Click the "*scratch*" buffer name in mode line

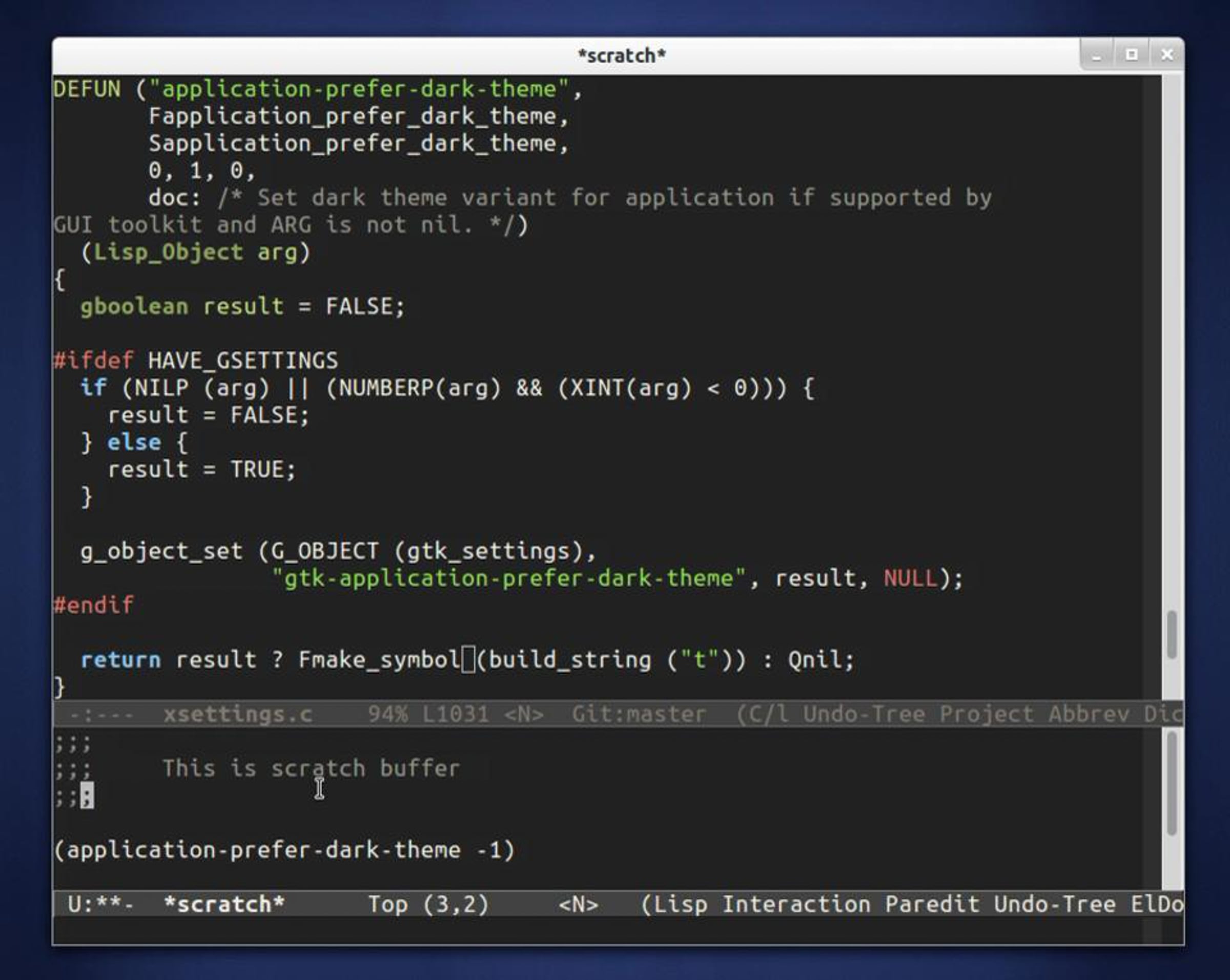pyautogui.click(x=223, y=904)
